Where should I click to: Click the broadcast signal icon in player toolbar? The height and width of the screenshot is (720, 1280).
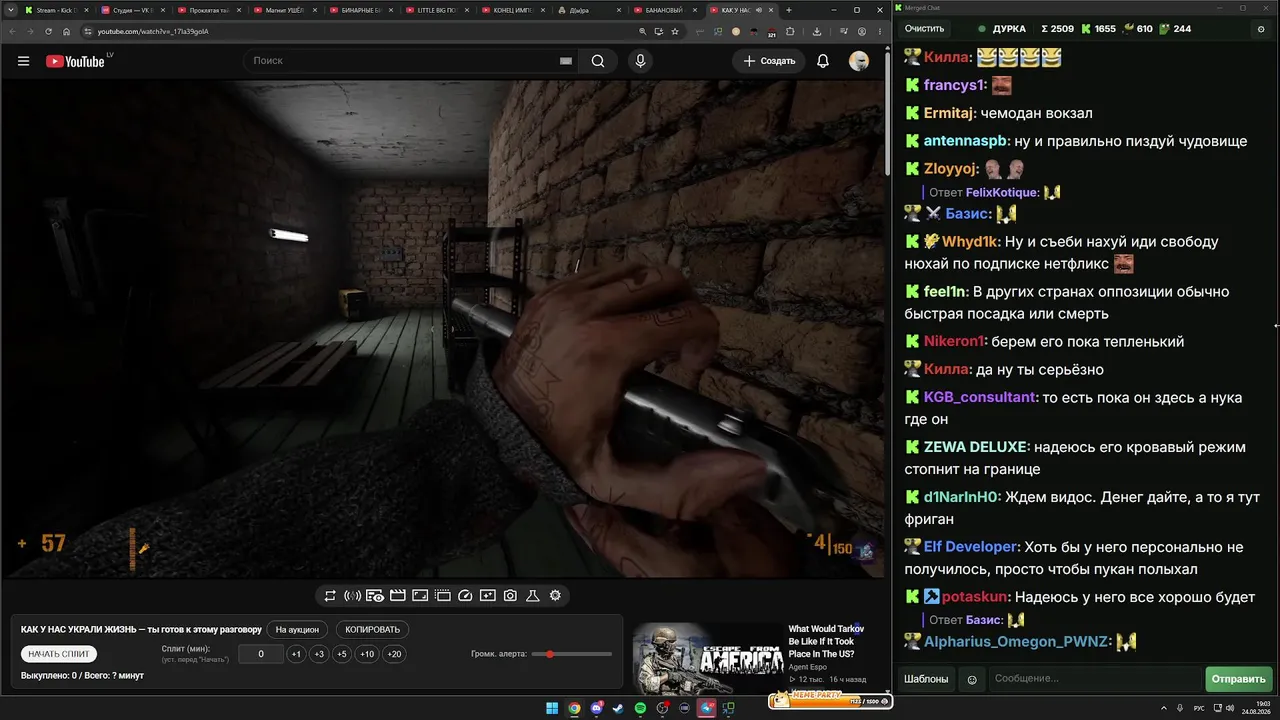[x=352, y=596]
